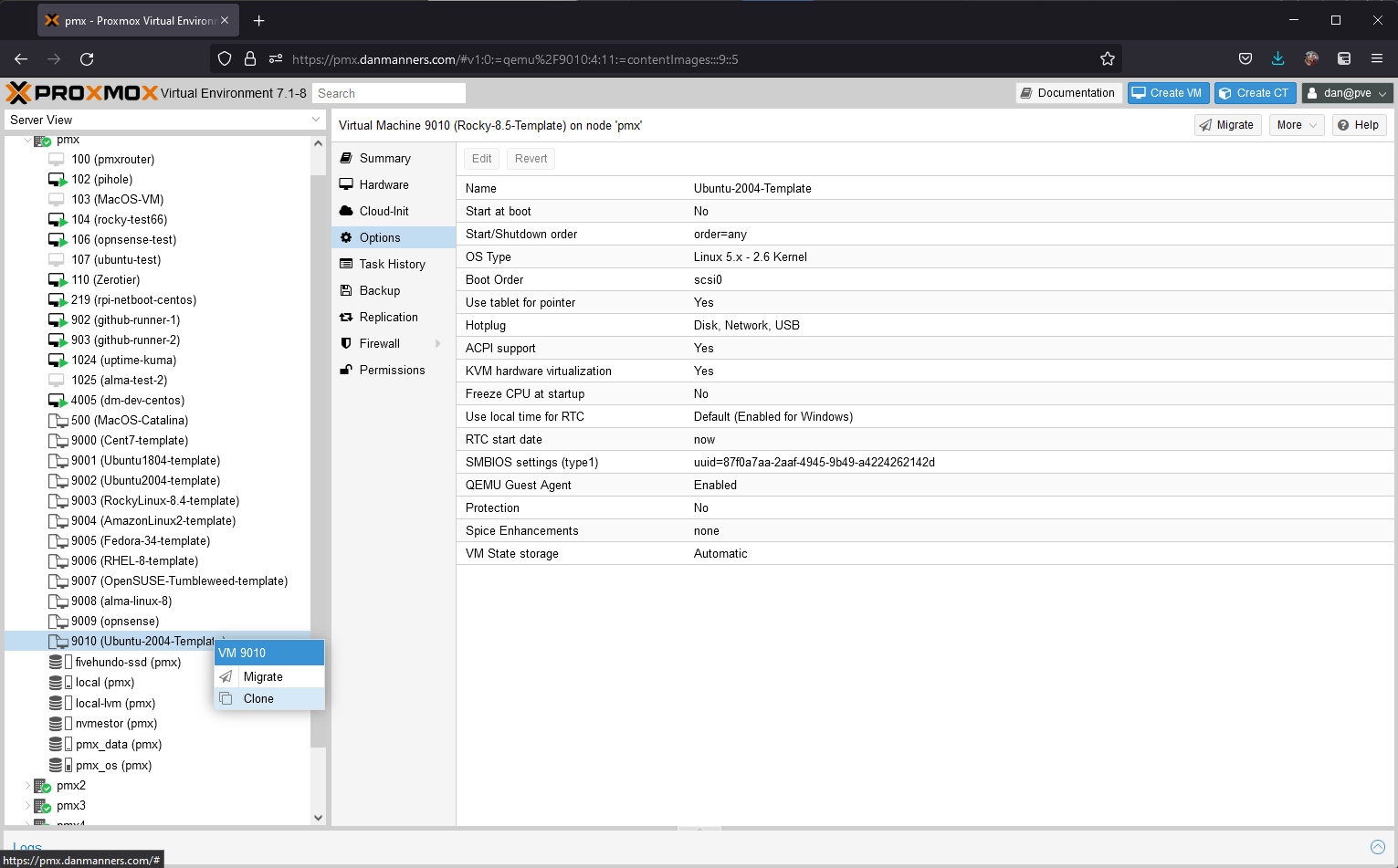Image resolution: width=1398 pixels, height=868 pixels.
Task: Click the Hardware monitor icon
Action: 346,184
